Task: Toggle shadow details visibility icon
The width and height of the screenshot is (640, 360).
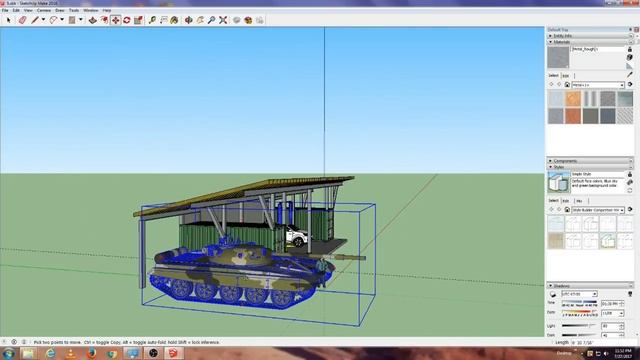Action: coord(630,294)
